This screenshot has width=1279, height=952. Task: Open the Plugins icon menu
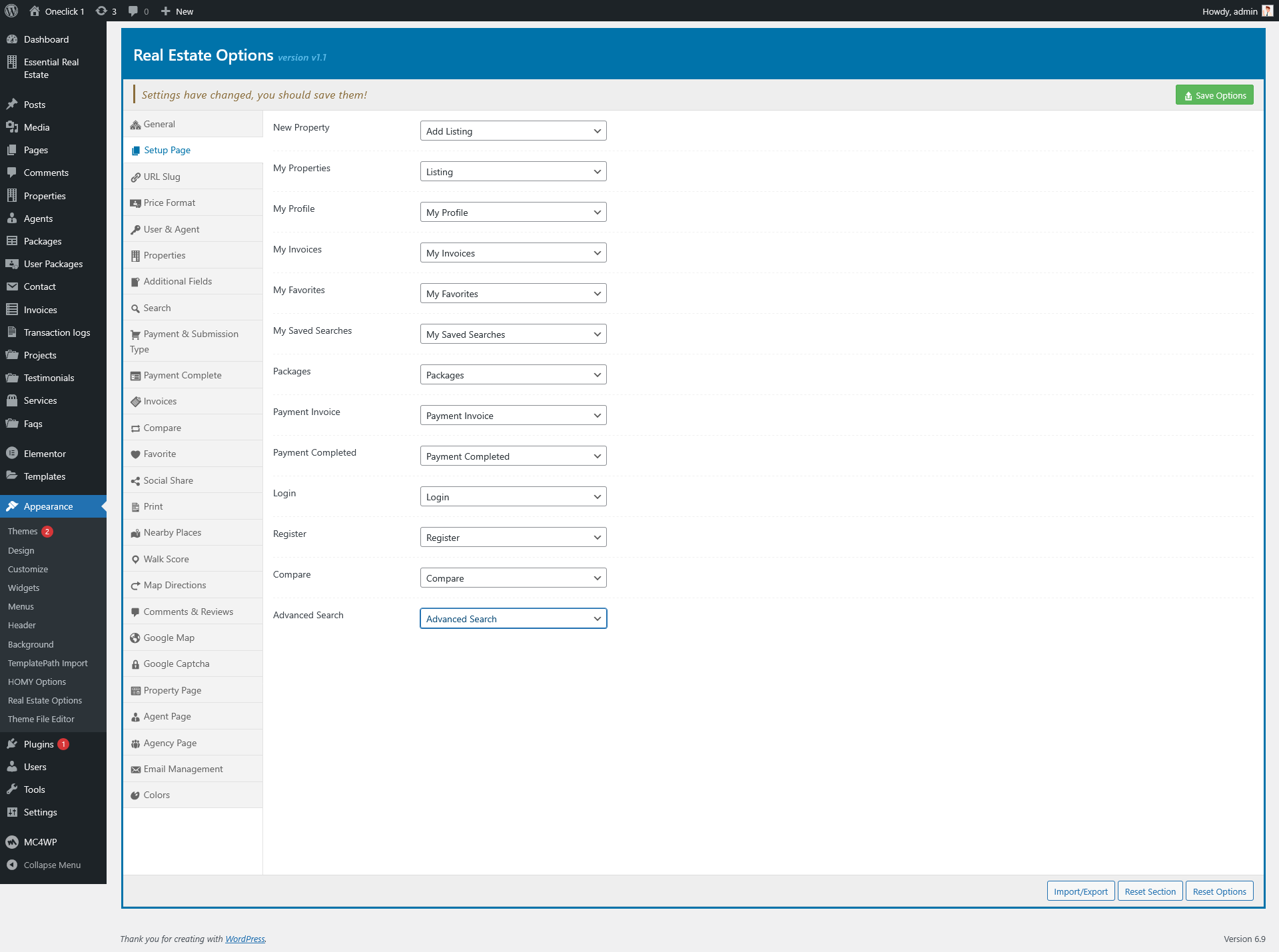12,744
